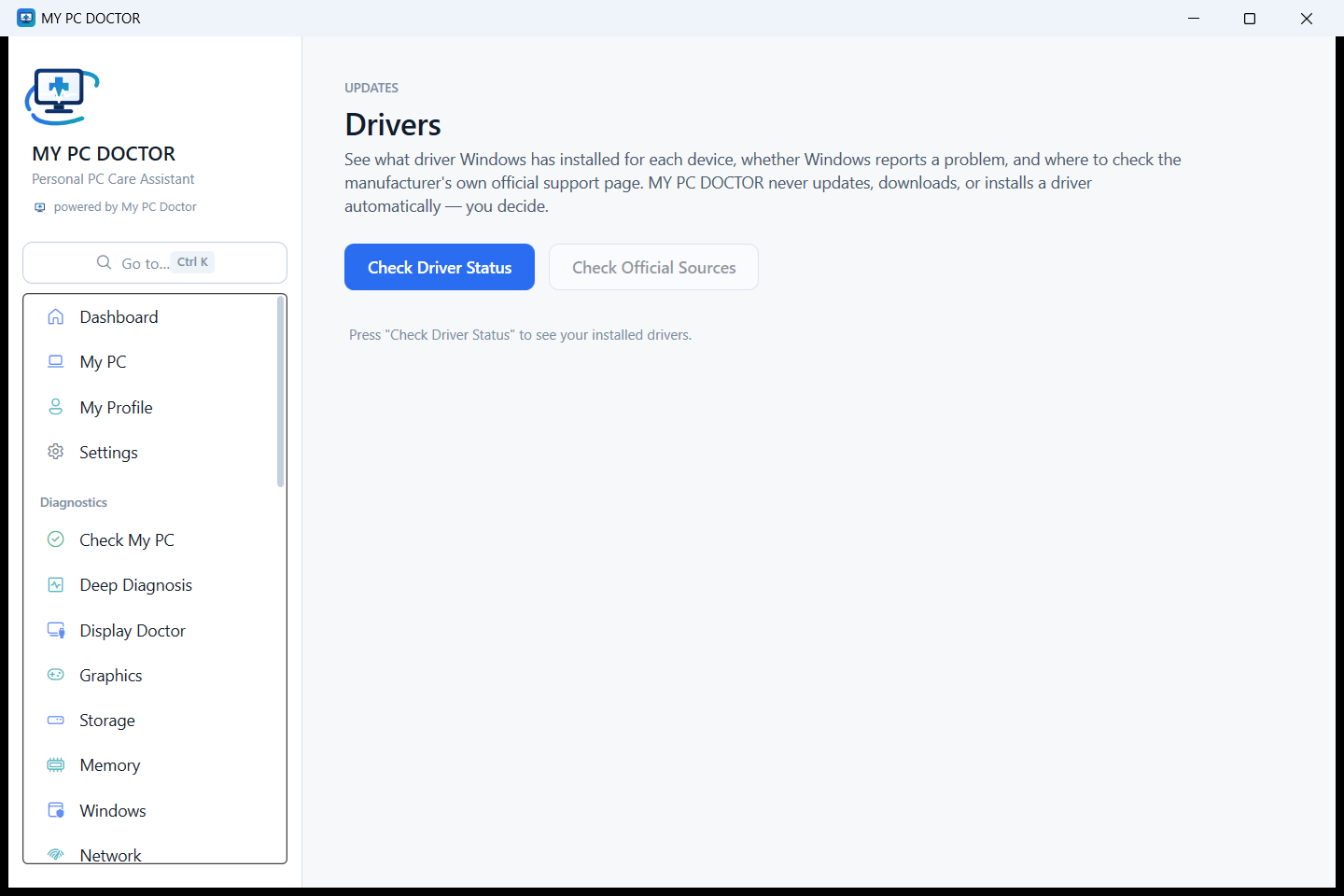Click the sidebar vertical scrollbar

click(280, 392)
